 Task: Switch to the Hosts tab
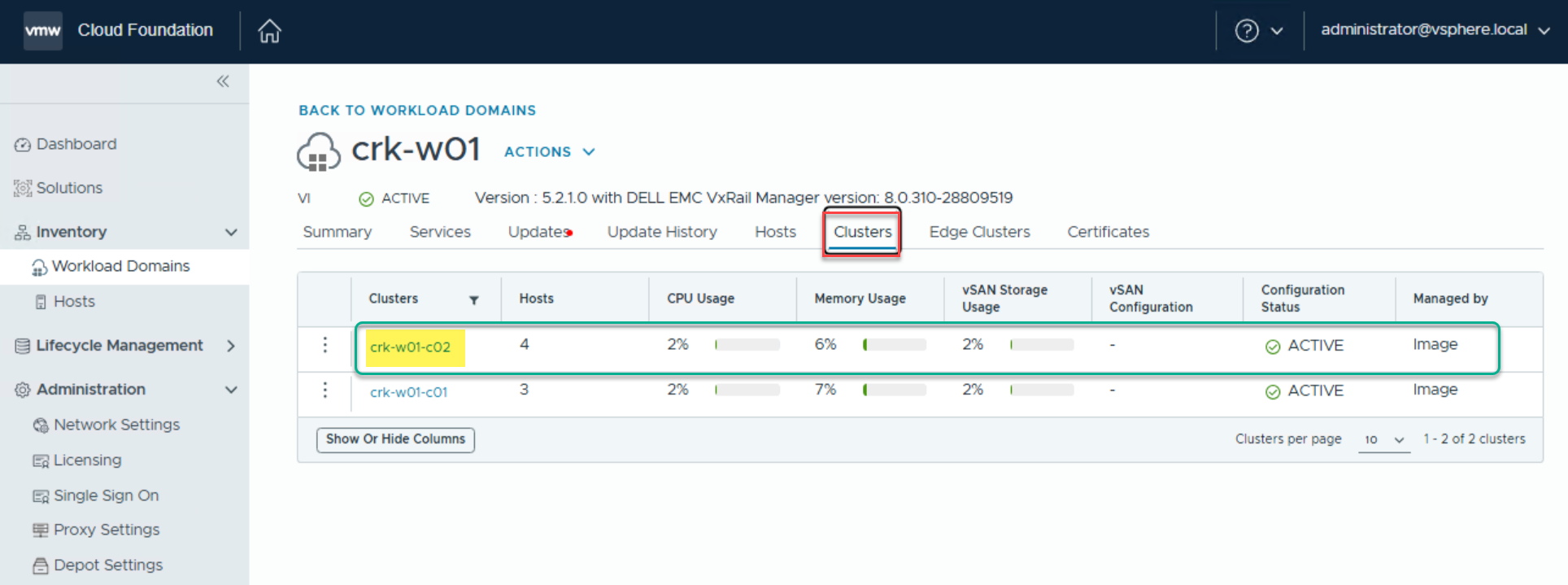coord(774,232)
